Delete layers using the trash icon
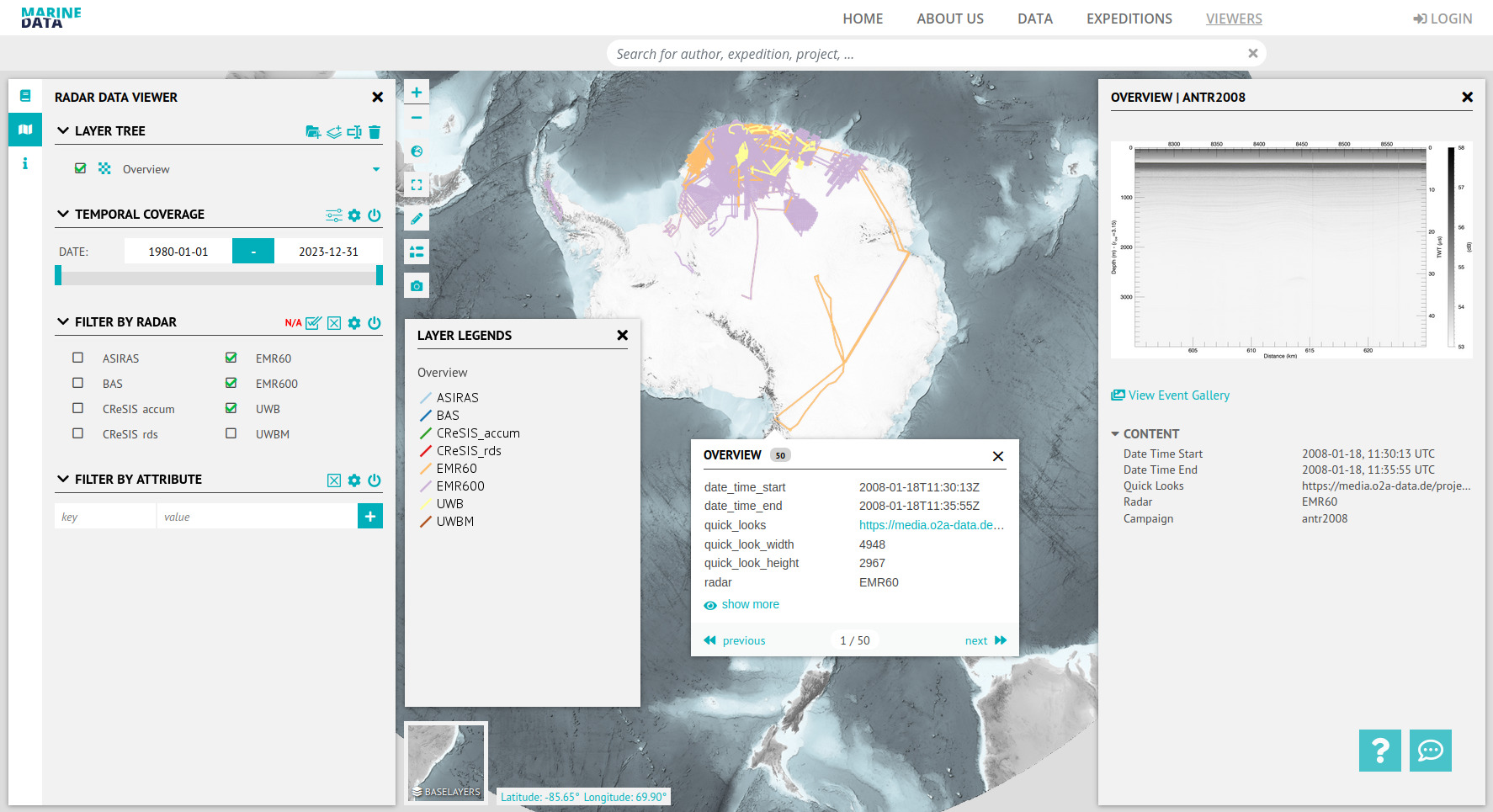Screen dimensions: 1493x812 pyautogui.click(x=375, y=131)
